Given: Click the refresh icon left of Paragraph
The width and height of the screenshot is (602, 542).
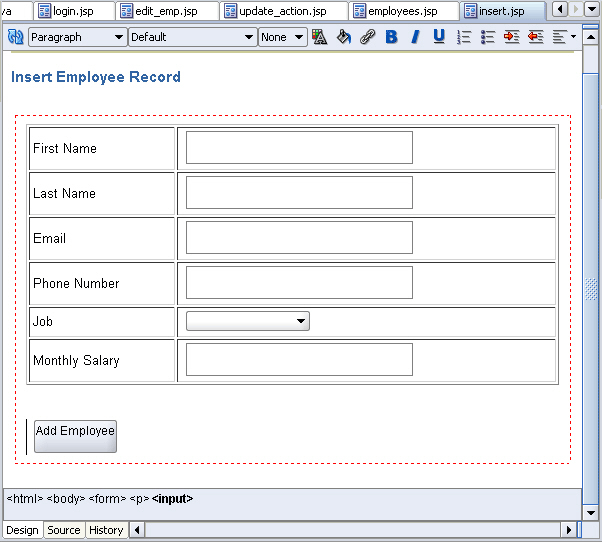Looking at the screenshot, I should pos(15,37).
